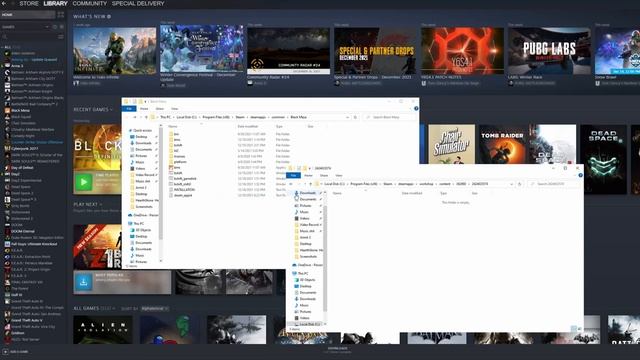This screenshot has width=640, height=360.
Task: Click Search Black Mesa field
Action: (390, 117)
